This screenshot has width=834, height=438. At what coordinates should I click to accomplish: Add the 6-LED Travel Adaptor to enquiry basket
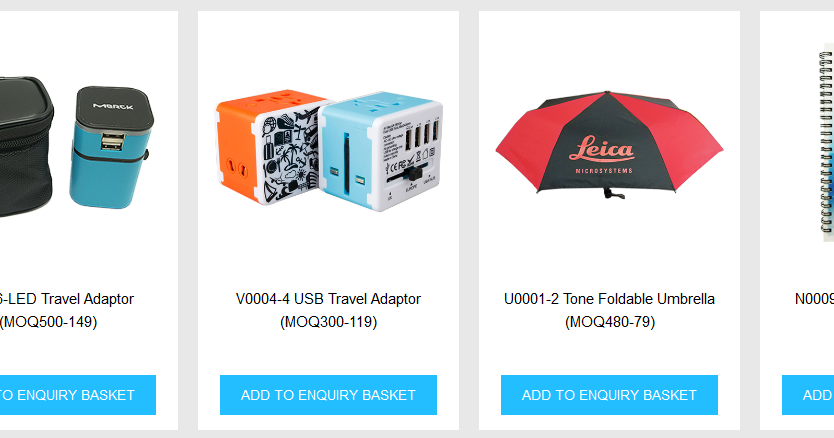(x=78, y=395)
